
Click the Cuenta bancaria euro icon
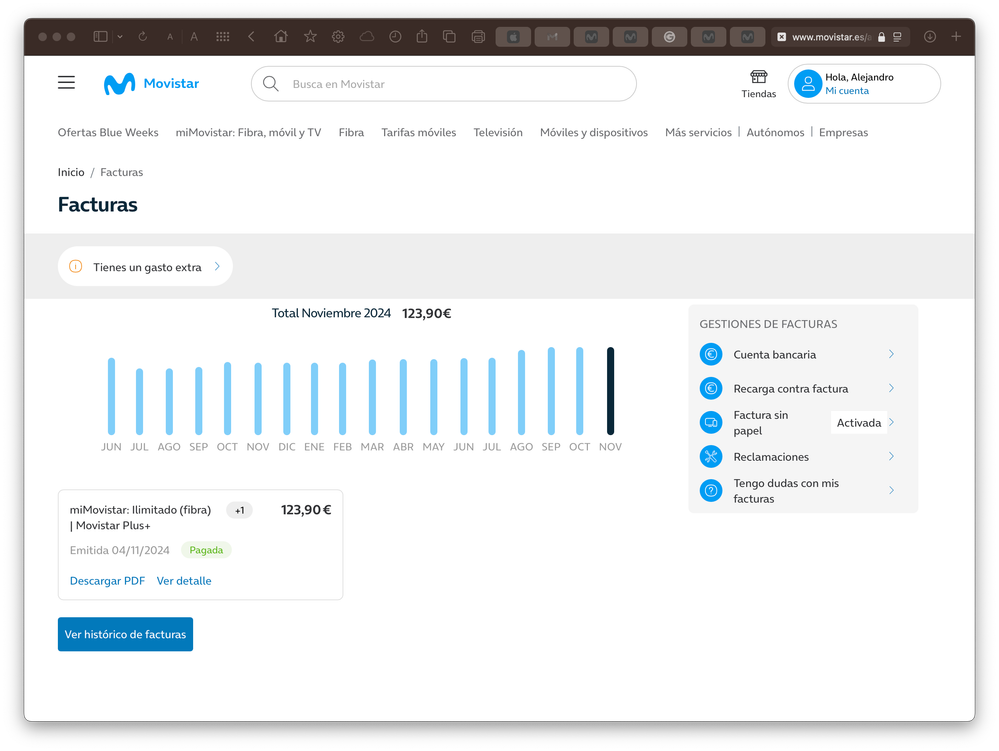point(711,354)
